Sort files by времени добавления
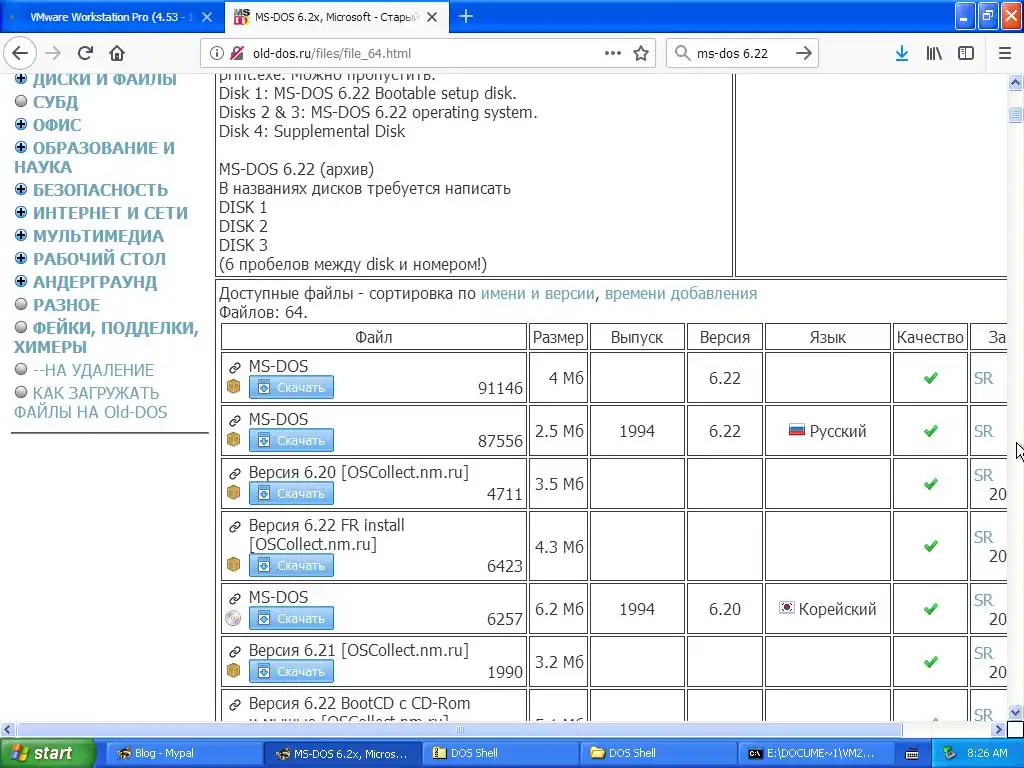1024x768 pixels. [680, 294]
